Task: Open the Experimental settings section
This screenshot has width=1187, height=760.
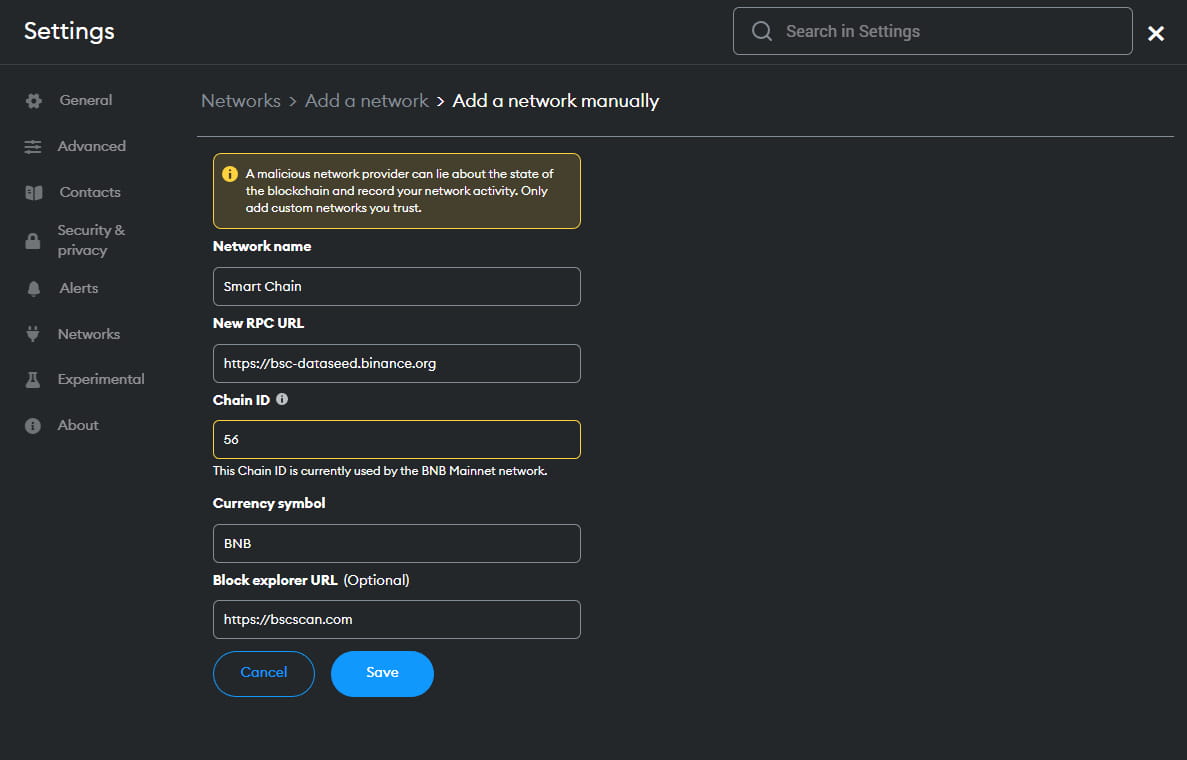Action: [x=100, y=379]
